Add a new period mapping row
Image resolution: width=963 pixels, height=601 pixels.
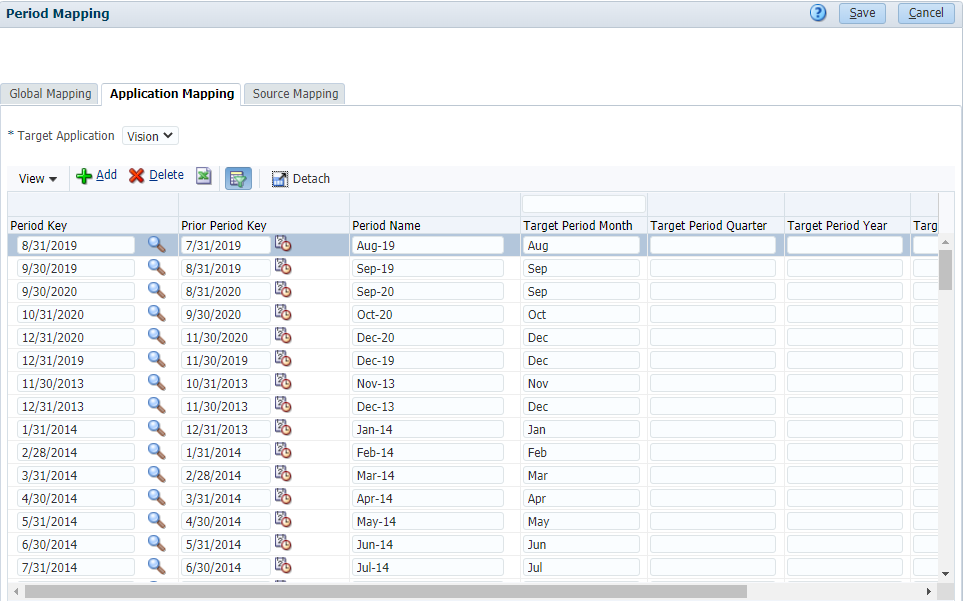(x=96, y=175)
